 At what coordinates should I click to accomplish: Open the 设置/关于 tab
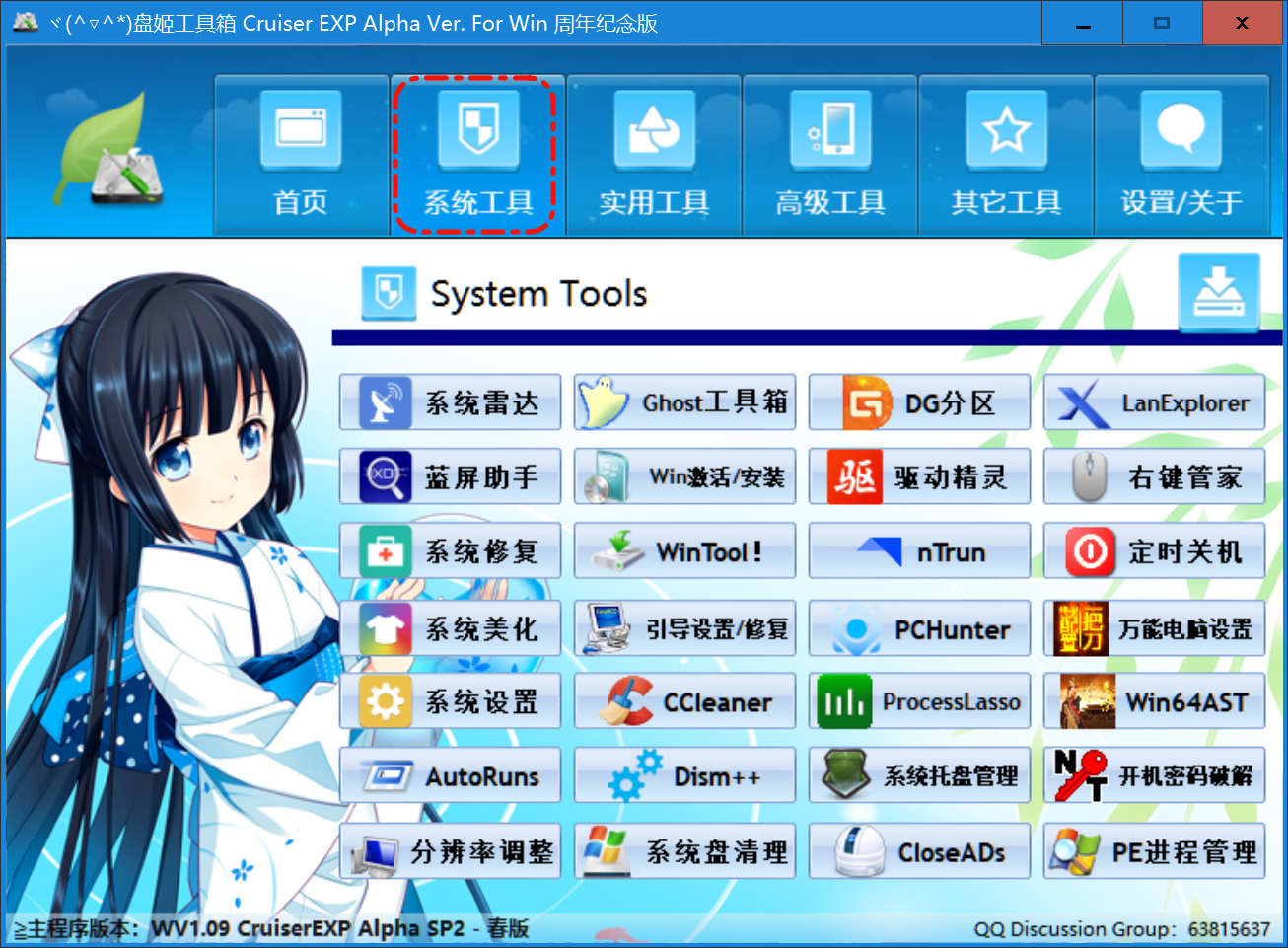tap(1181, 156)
